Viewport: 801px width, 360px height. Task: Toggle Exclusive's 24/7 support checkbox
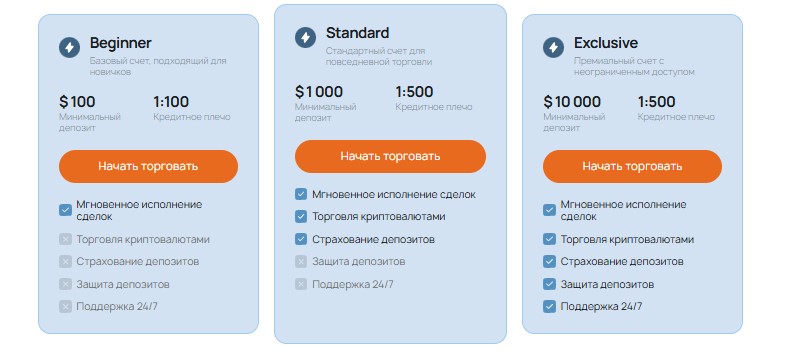point(549,306)
